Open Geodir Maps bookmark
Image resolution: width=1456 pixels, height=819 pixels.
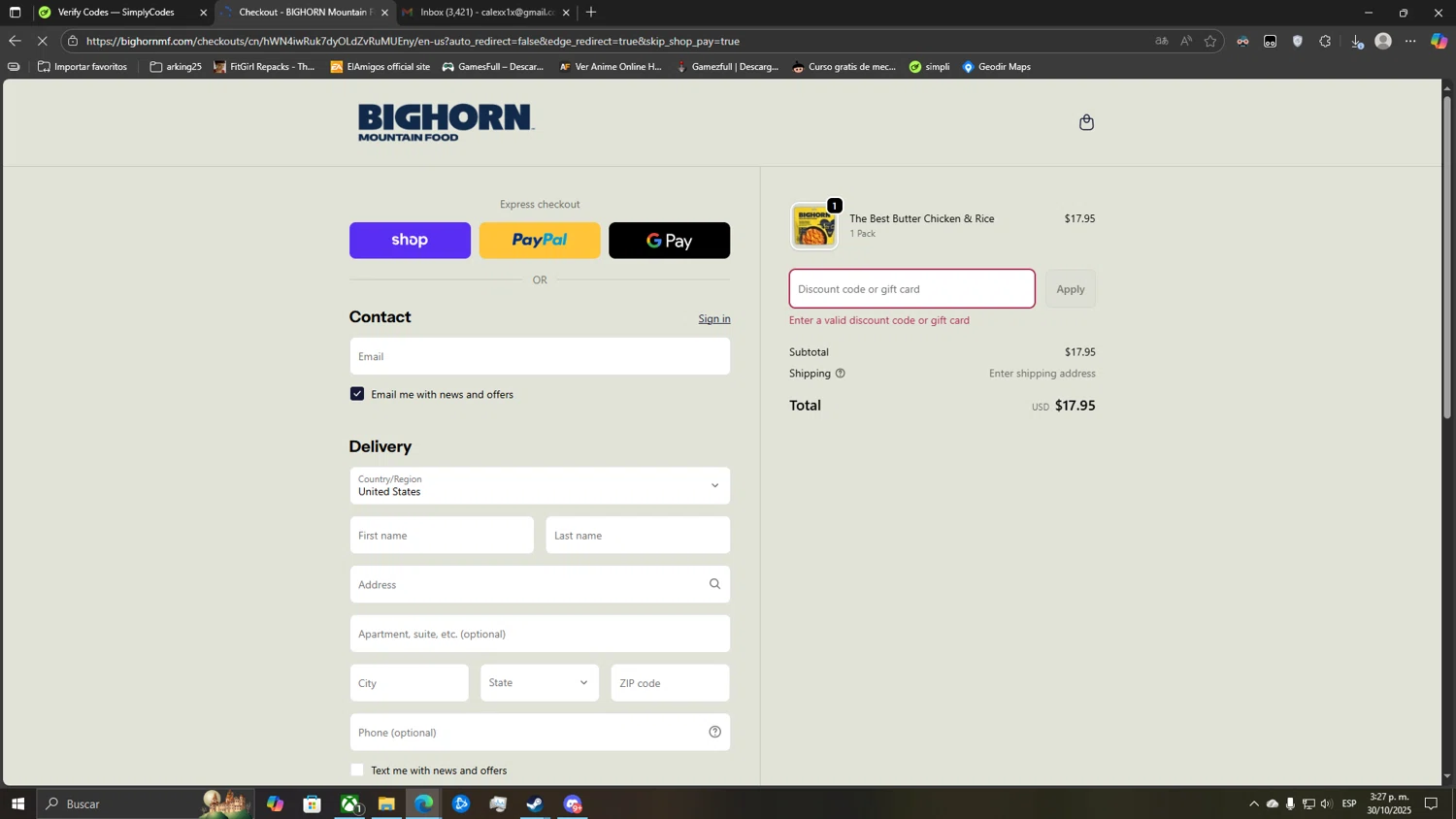pos(996,67)
